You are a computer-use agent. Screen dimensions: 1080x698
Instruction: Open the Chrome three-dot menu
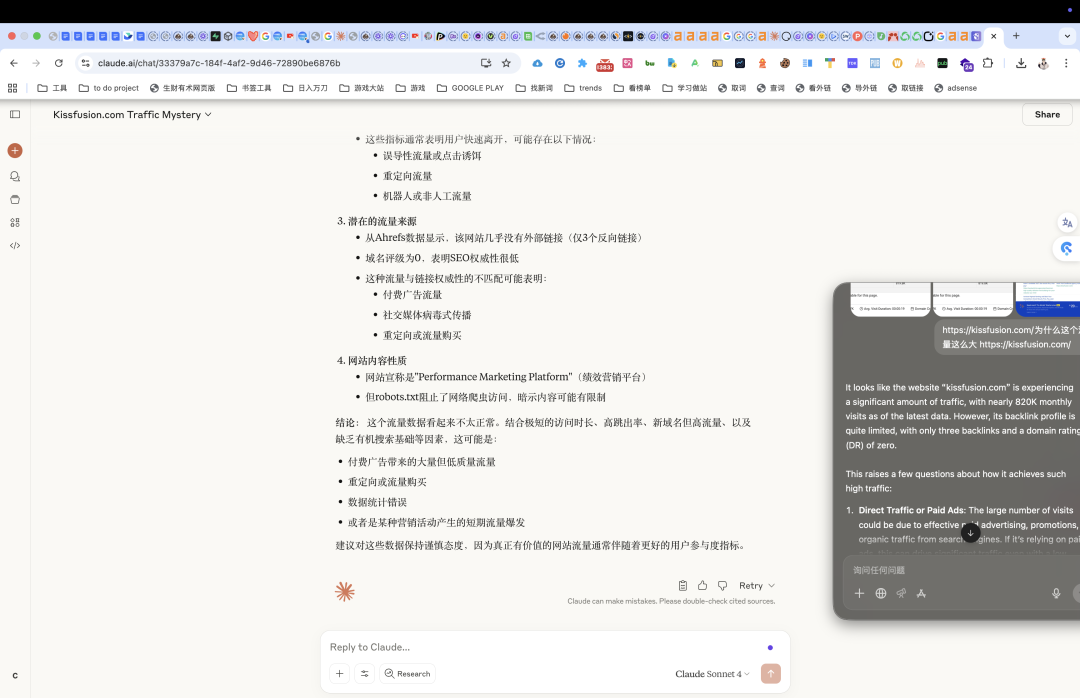click(1066, 63)
